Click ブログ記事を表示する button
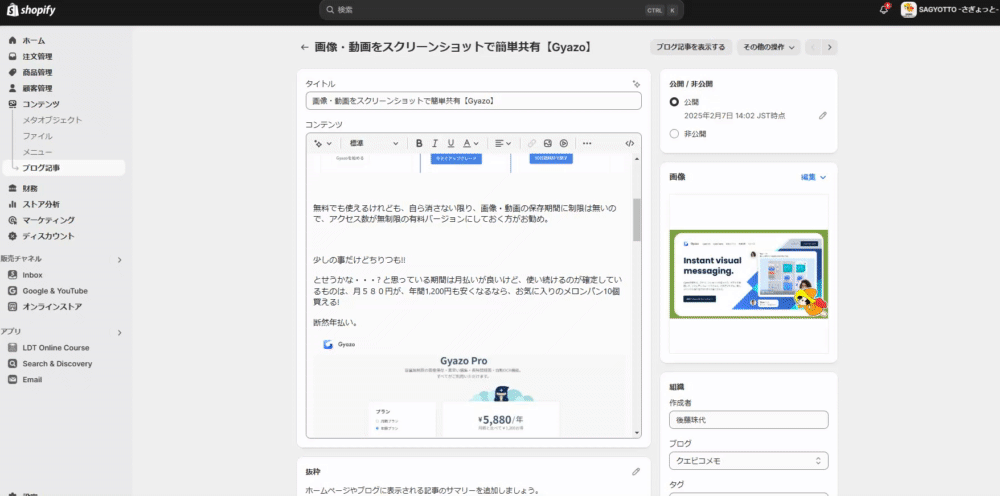 pos(691,47)
